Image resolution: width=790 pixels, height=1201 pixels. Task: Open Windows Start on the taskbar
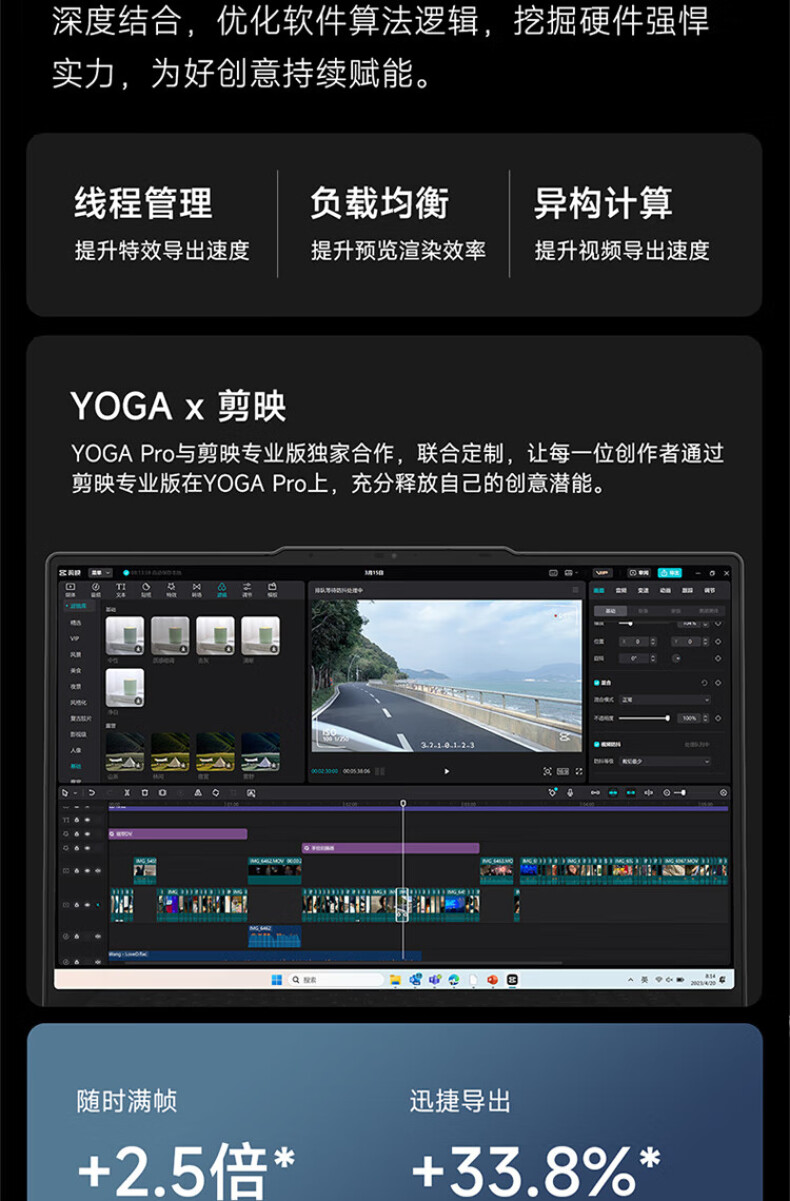pyautogui.click(x=276, y=980)
